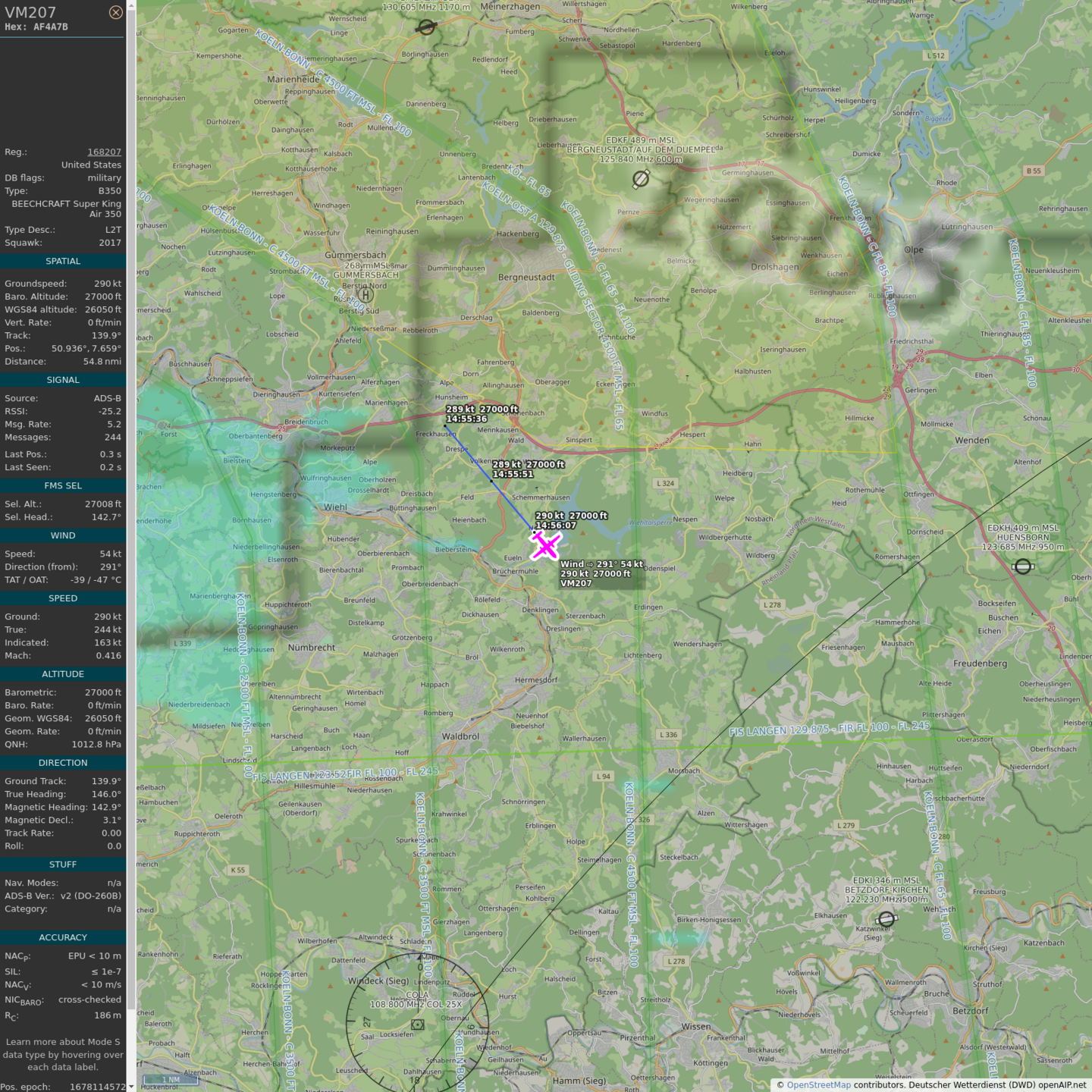
Task: Select the magenta VM207 aircraft icon
Action: 545,545
